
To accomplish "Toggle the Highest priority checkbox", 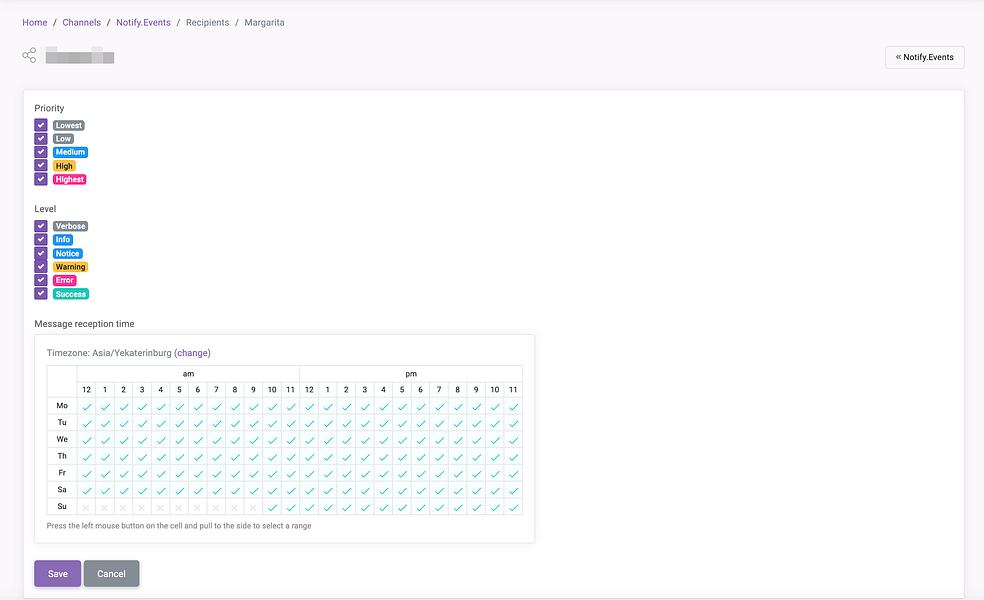I will (x=40, y=178).
